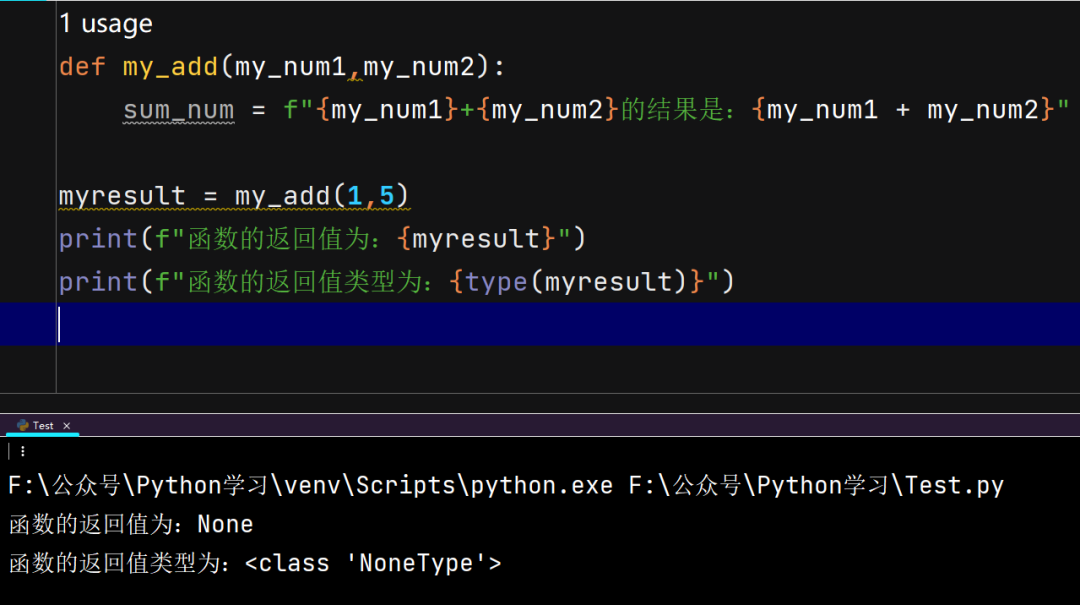Close the Test run tab
Screen dimensions: 1080x605
pos(66,425)
